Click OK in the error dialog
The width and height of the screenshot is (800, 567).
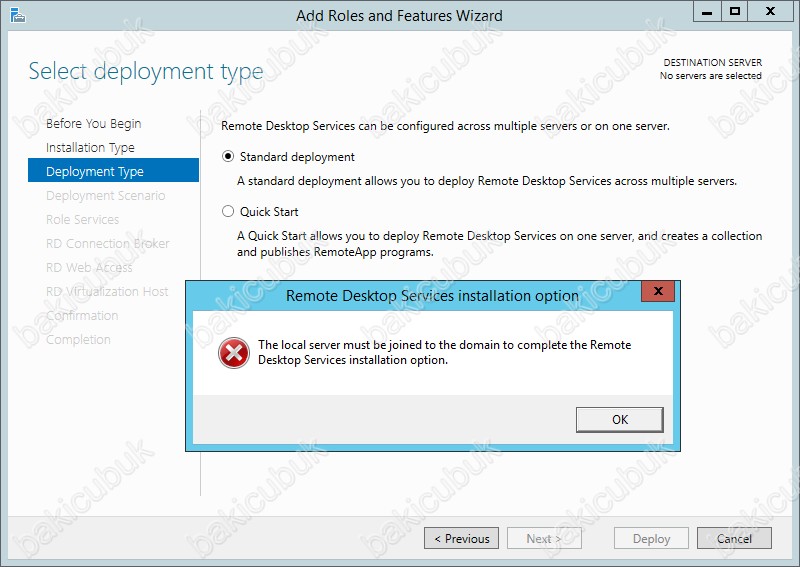click(x=620, y=419)
